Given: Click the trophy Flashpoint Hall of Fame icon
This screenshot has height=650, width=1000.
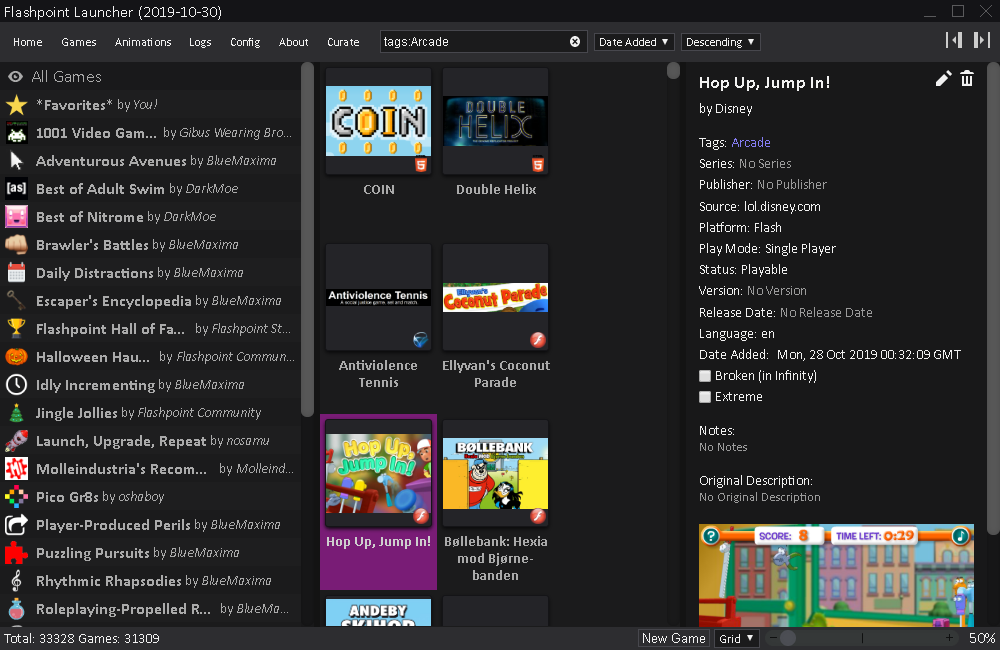Looking at the screenshot, I should (16, 329).
